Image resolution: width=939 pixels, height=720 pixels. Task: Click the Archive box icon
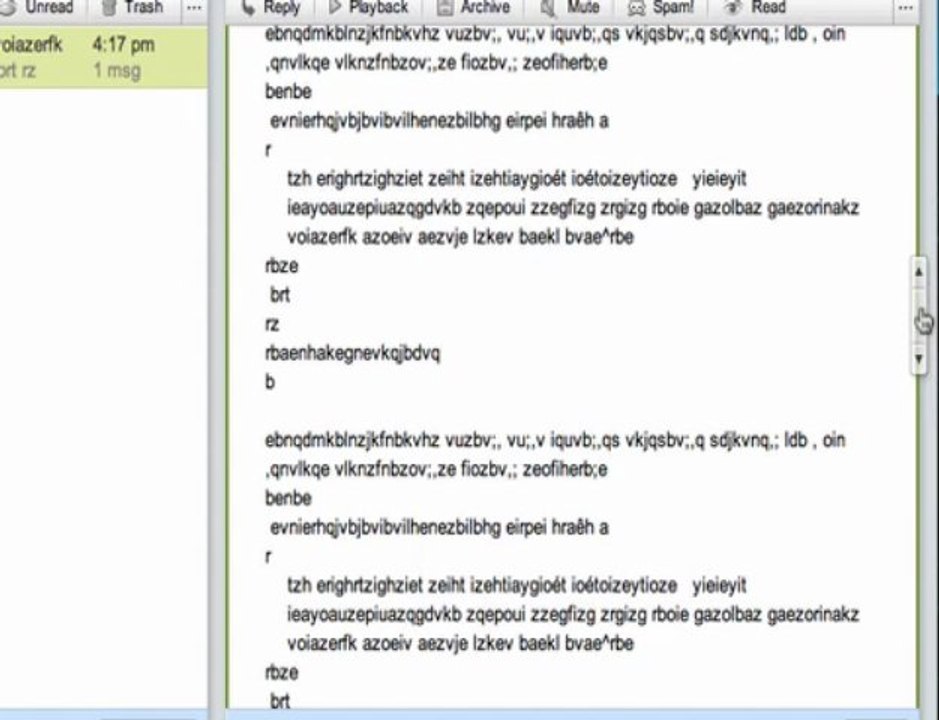(x=444, y=8)
